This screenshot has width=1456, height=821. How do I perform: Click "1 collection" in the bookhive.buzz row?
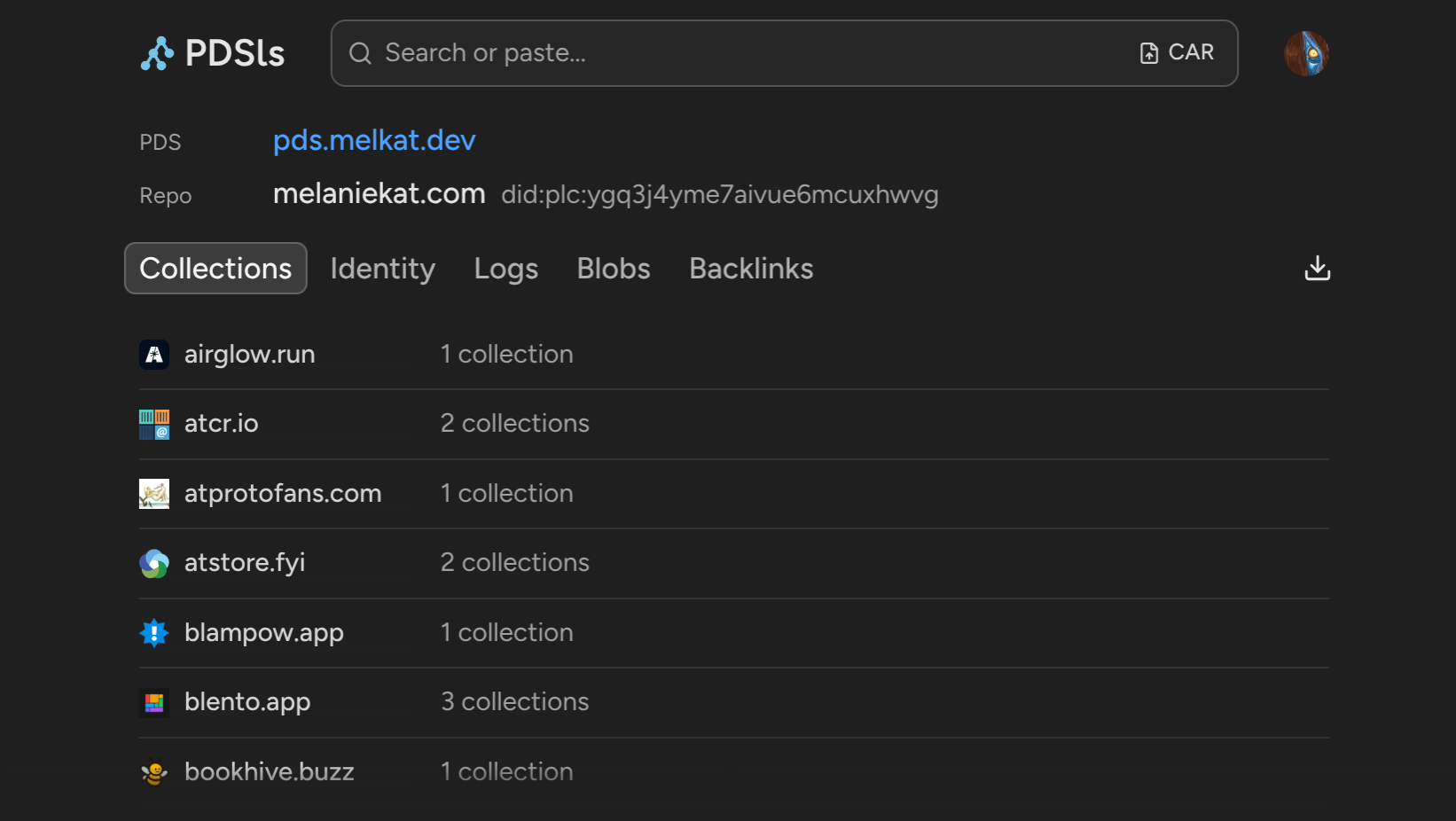[x=507, y=771]
